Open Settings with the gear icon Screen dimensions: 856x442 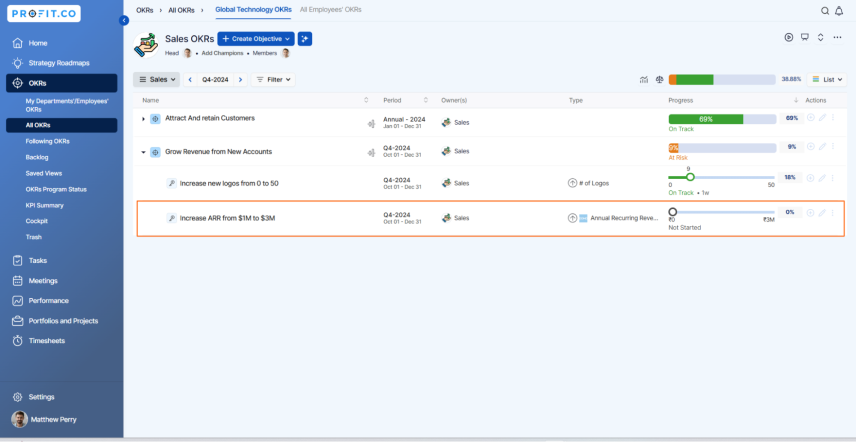coord(17,397)
